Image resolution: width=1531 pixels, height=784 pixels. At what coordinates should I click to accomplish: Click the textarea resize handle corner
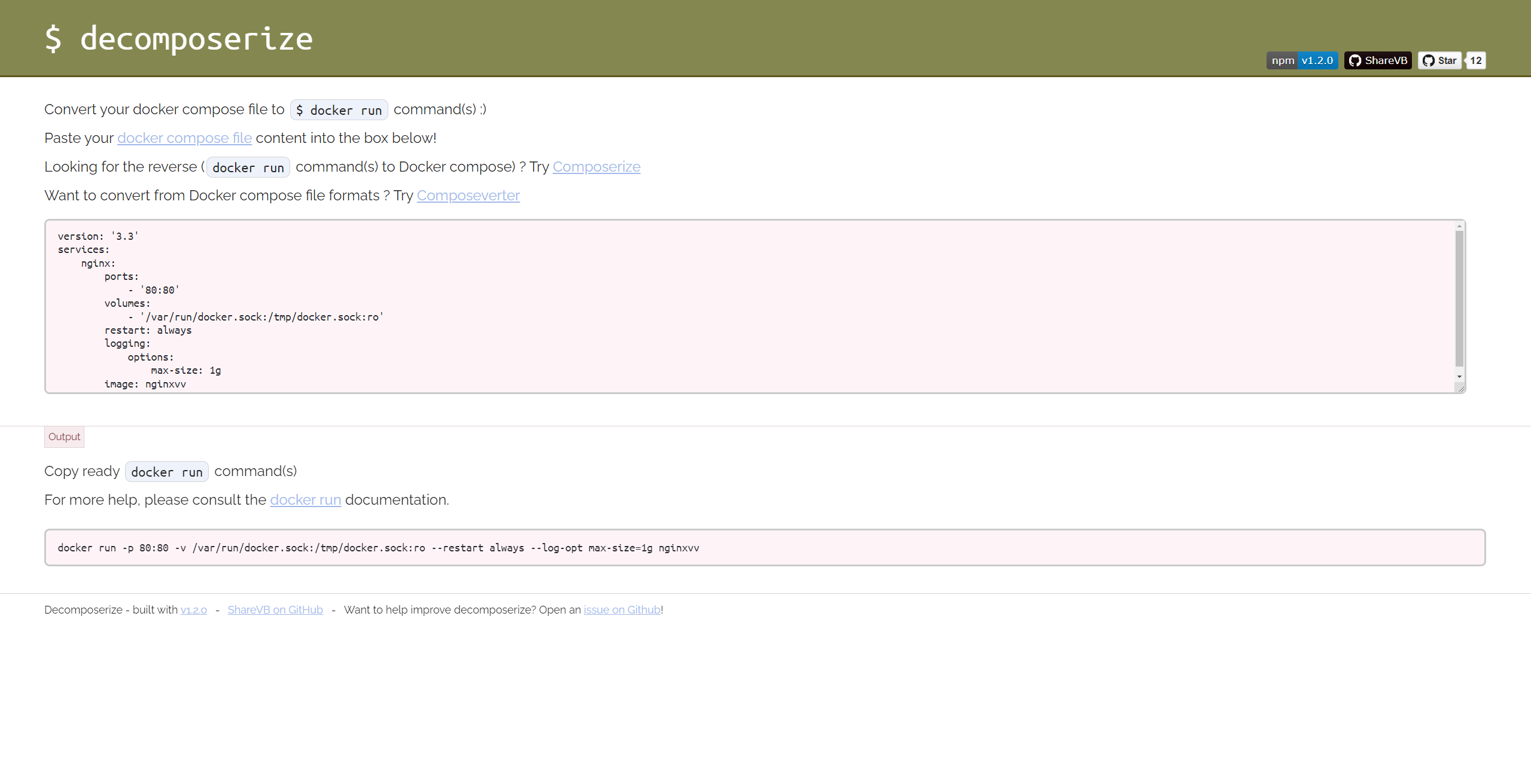click(x=1460, y=389)
